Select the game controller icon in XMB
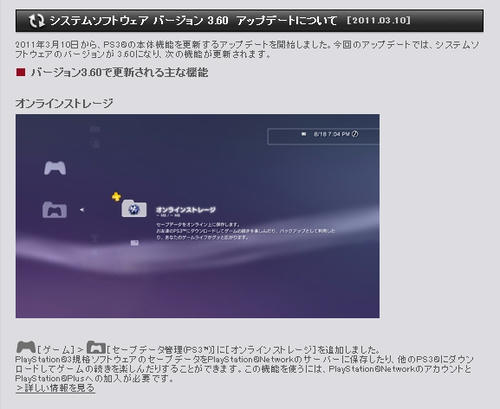Viewport: 500px width, 409px height. 55,168
